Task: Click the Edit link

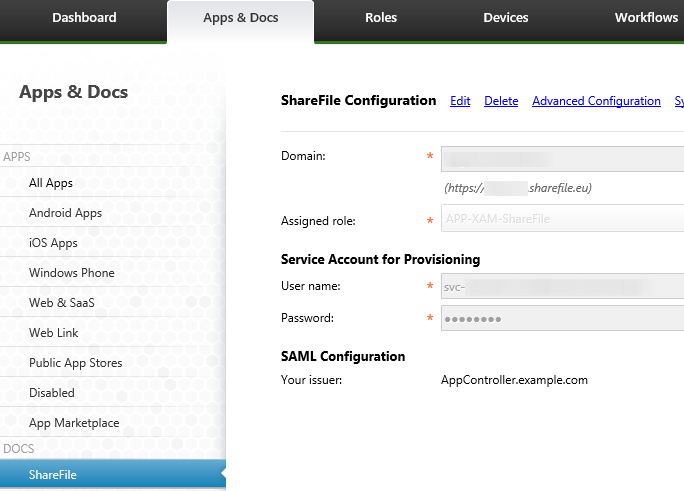Action: click(x=460, y=101)
